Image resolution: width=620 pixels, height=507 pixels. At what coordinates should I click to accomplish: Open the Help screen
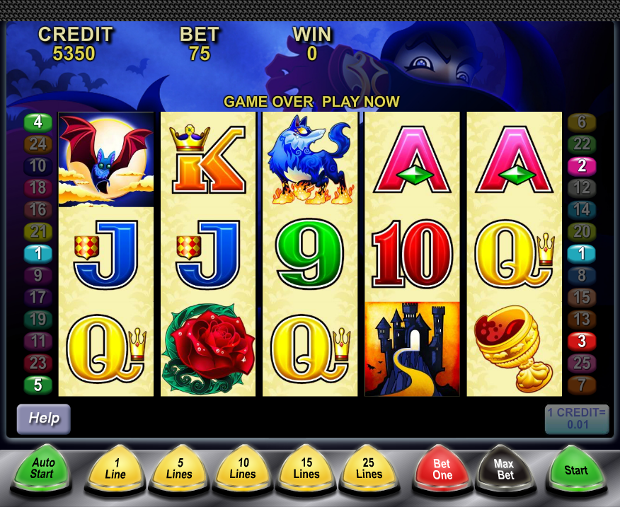tap(43, 419)
